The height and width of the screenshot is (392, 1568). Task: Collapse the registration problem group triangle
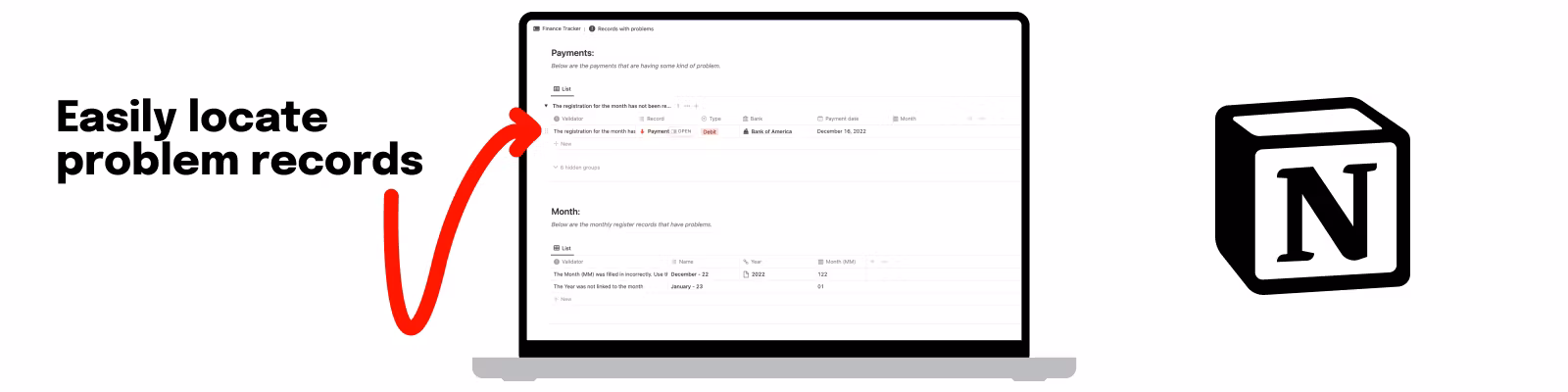pos(546,106)
